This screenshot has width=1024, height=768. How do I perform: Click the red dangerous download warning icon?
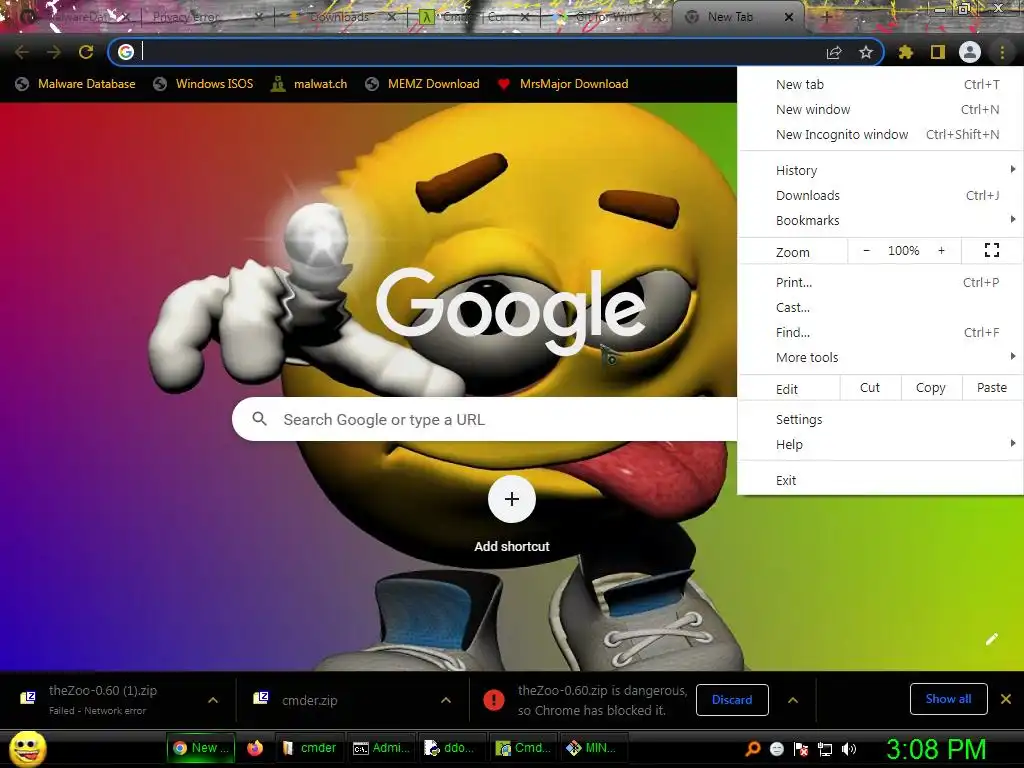tap(494, 700)
